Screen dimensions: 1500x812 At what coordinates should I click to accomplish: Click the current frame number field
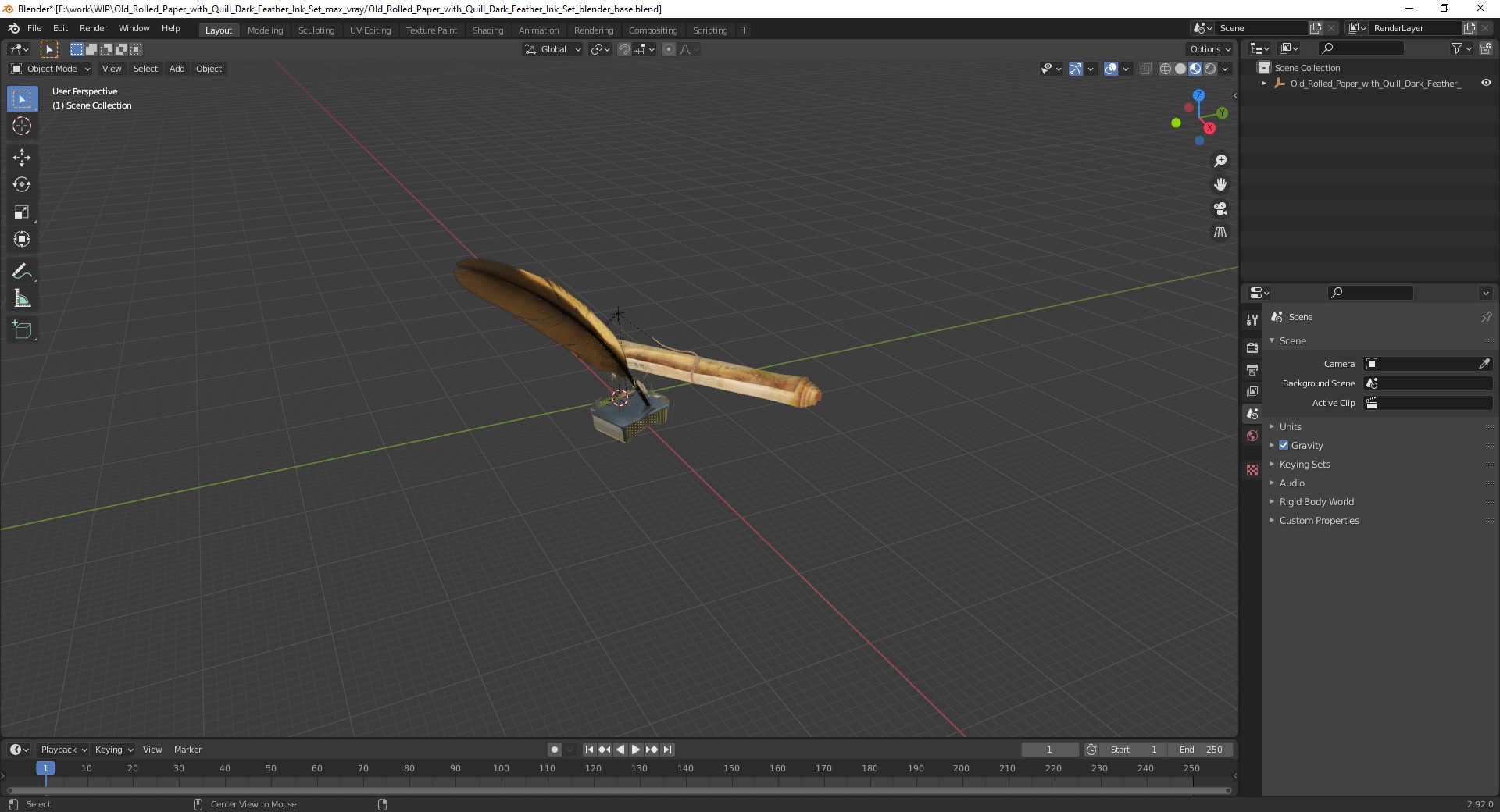pos(1049,750)
